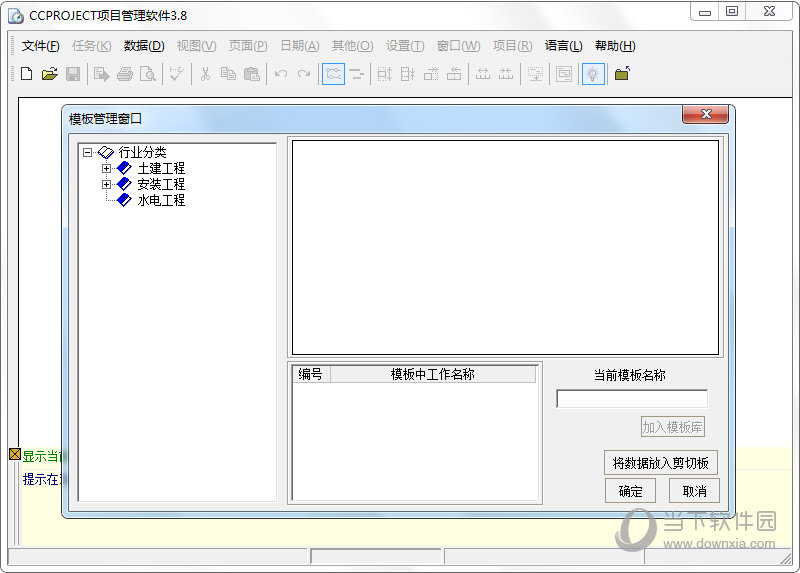Click the Copy toolbar icon
This screenshot has width=800, height=573.
(228, 74)
